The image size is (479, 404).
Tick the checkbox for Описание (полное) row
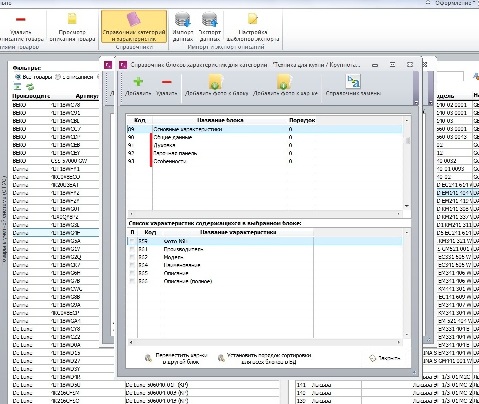coord(132,281)
